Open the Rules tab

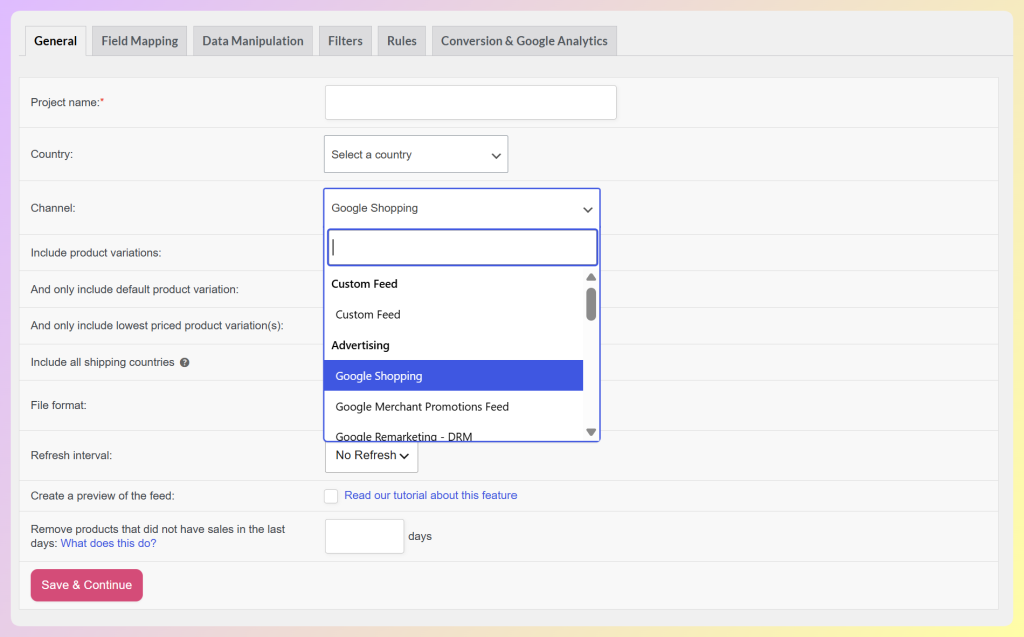(402, 41)
